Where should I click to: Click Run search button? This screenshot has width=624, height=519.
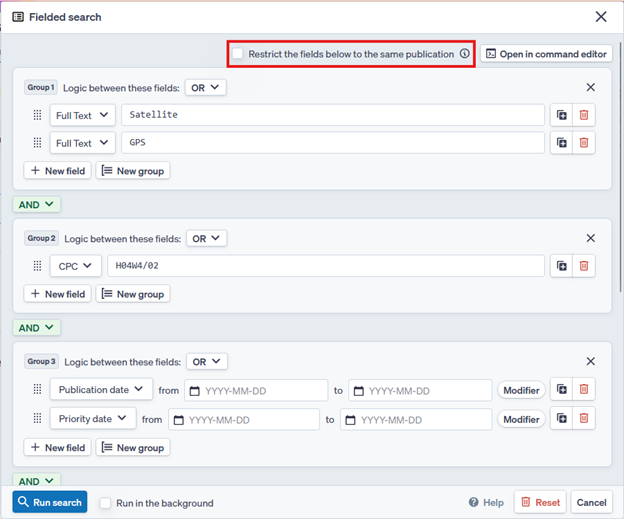click(x=50, y=502)
